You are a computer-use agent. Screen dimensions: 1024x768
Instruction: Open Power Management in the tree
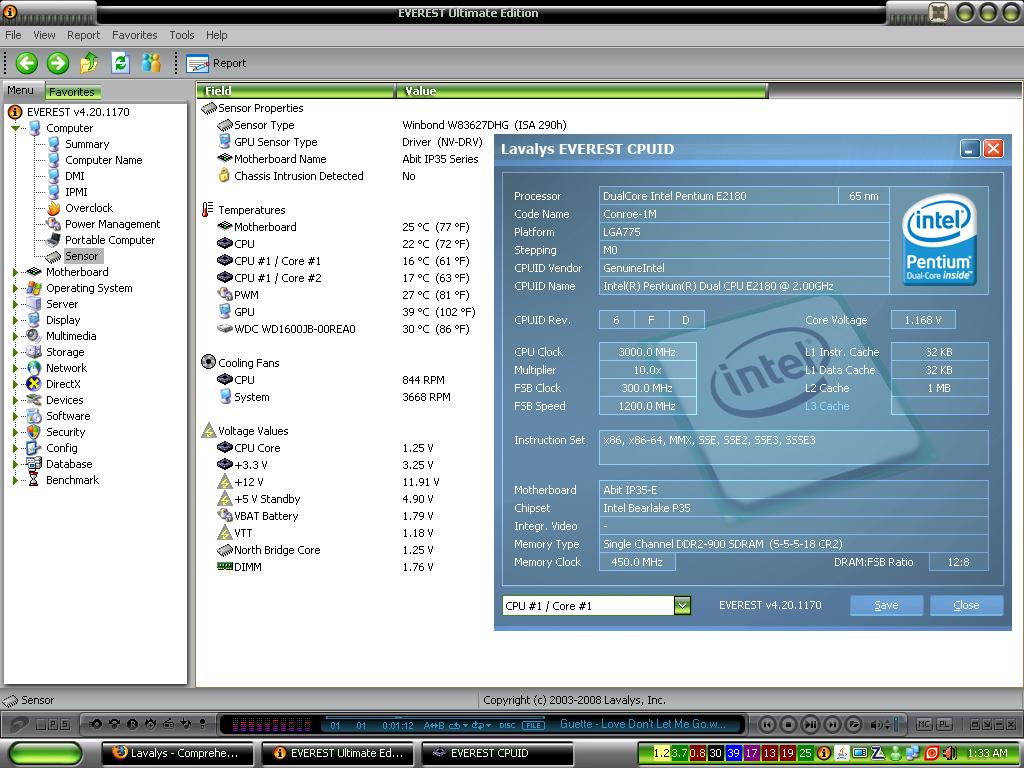[112, 224]
